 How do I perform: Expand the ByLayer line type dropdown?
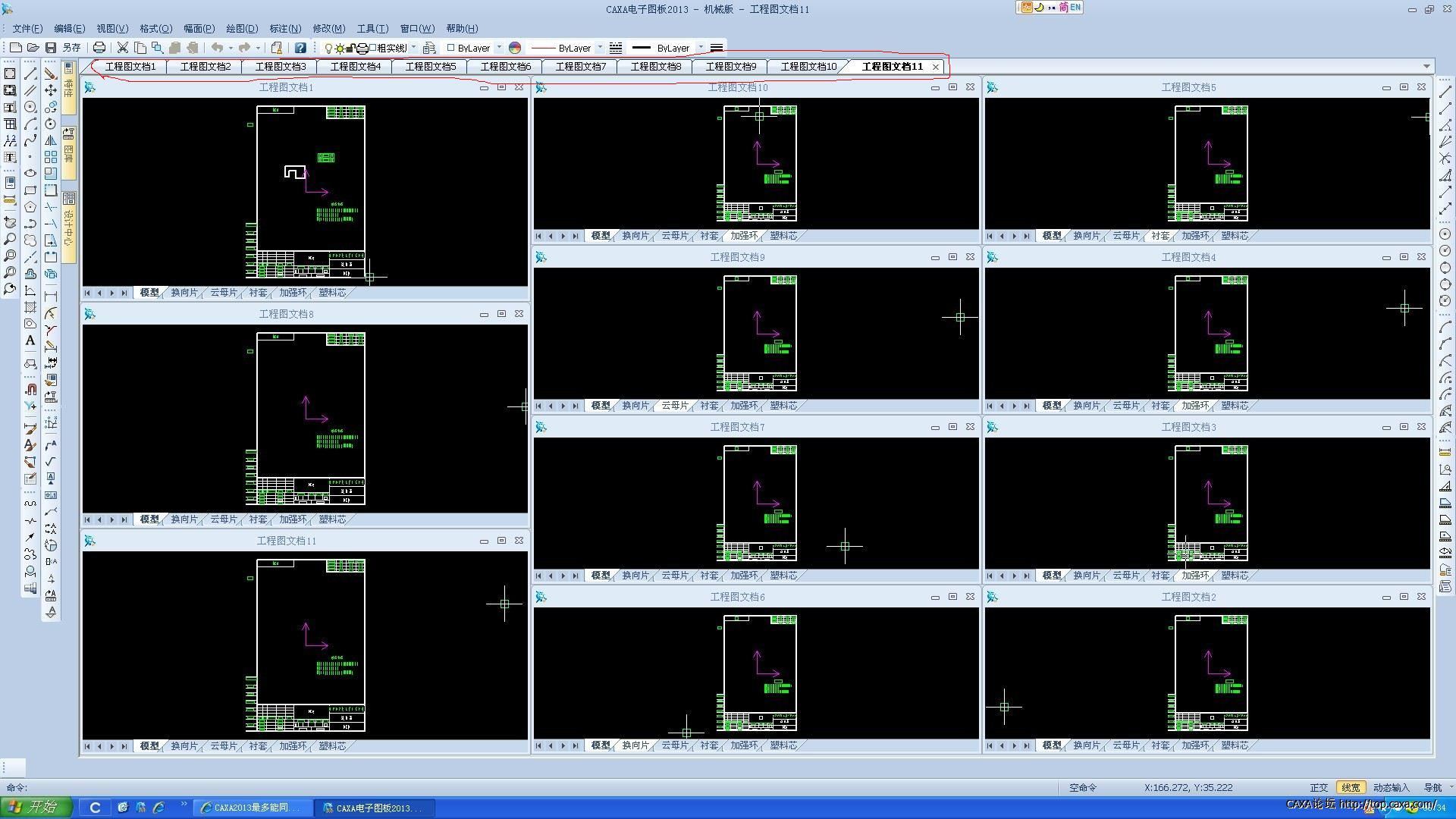tap(600, 48)
